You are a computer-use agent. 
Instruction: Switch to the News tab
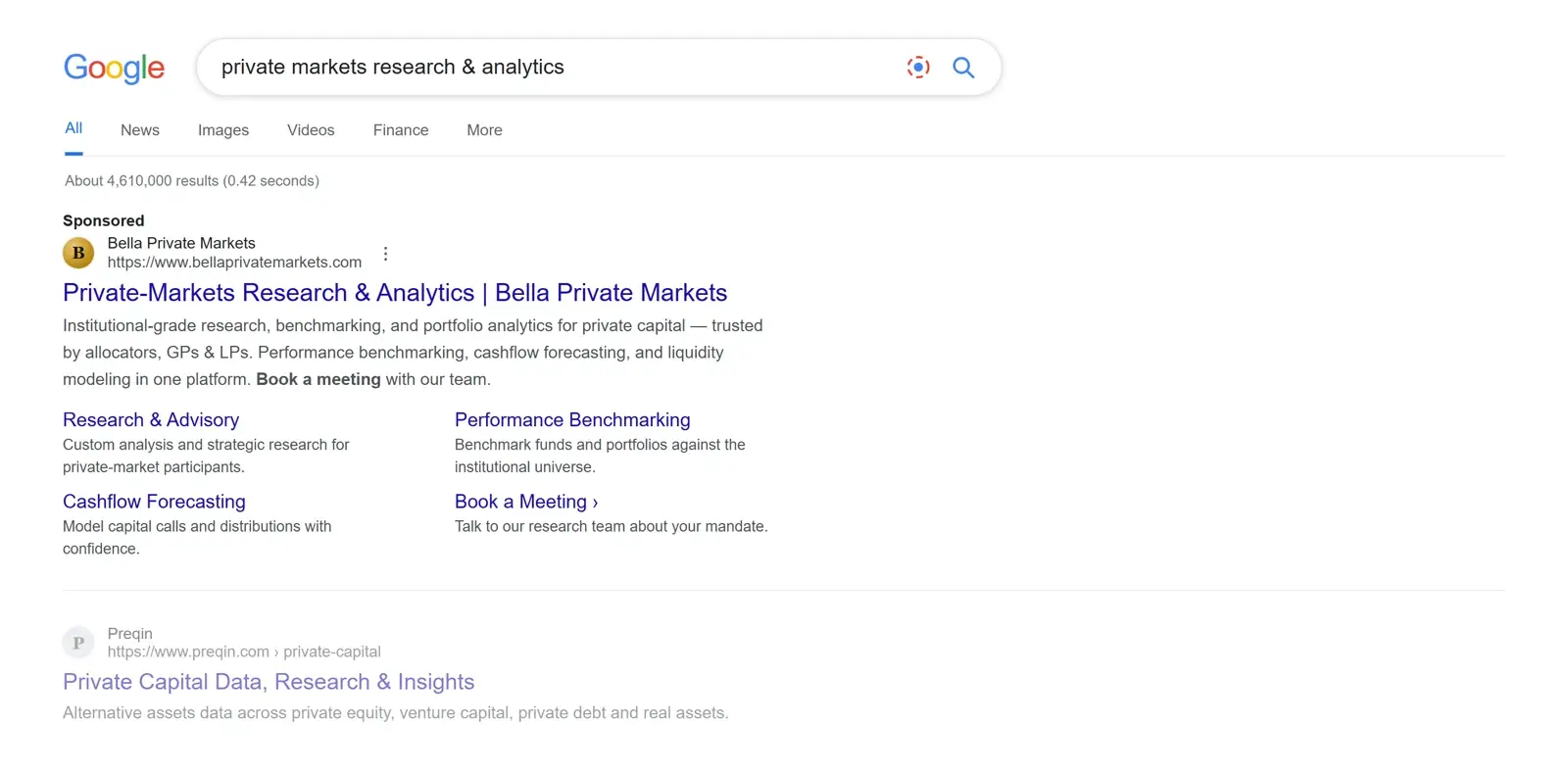(140, 130)
